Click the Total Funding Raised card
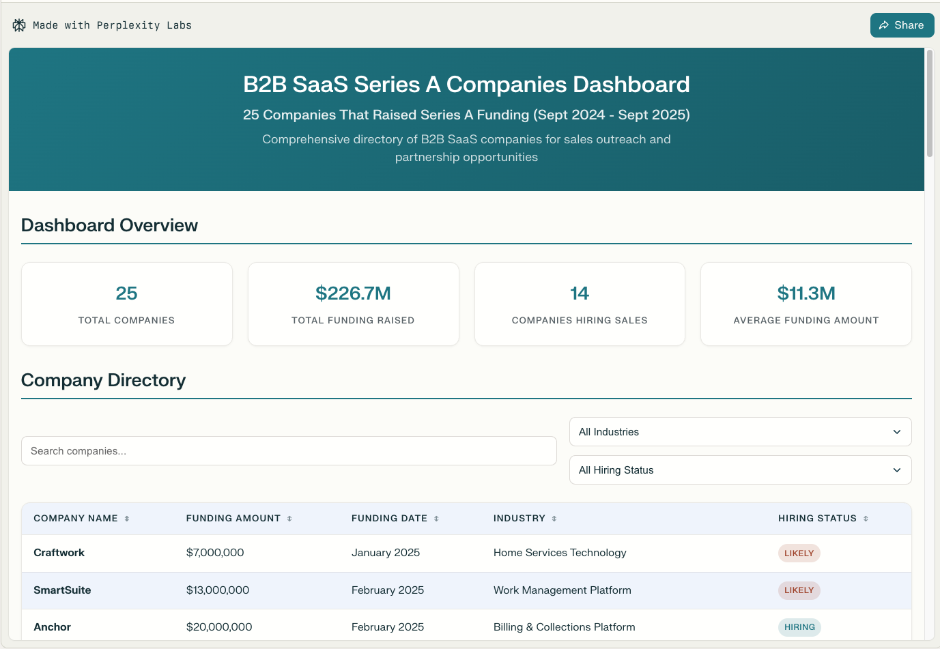This screenshot has height=649, width=940. (x=353, y=304)
